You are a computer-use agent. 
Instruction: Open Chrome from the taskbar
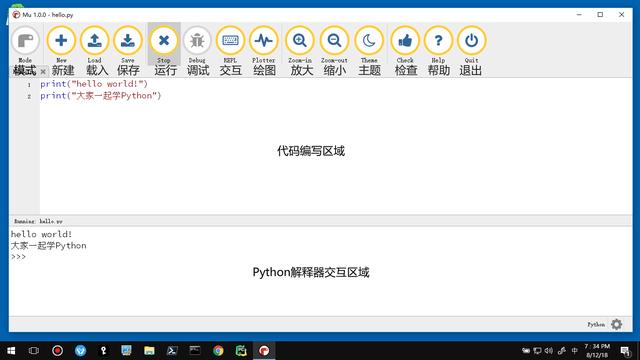point(218,351)
